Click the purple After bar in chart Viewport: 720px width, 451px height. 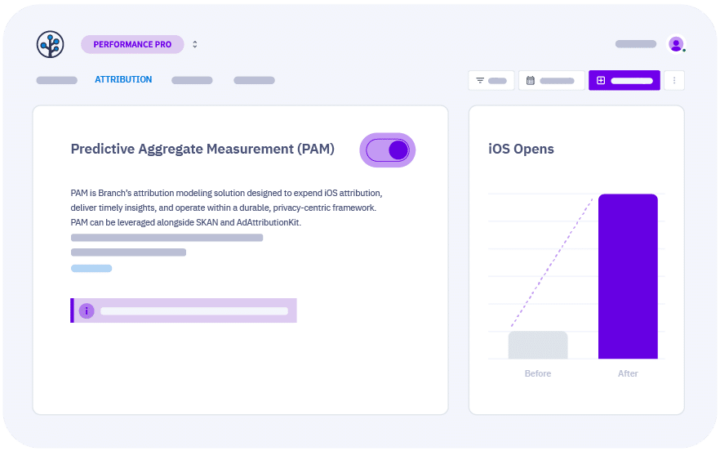pos(628,276)
